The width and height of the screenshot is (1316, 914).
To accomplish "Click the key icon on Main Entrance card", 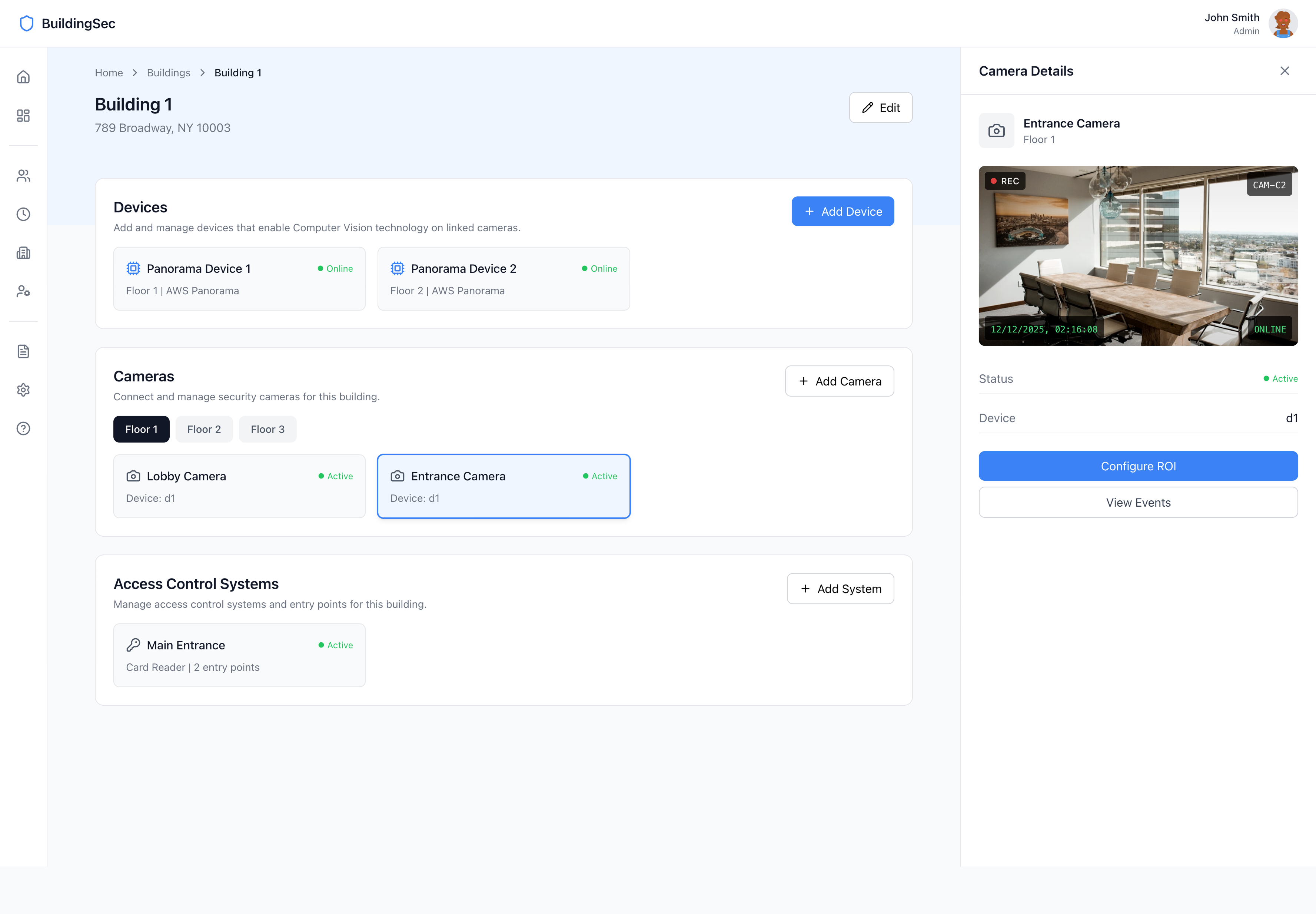I will coord(133,645).
